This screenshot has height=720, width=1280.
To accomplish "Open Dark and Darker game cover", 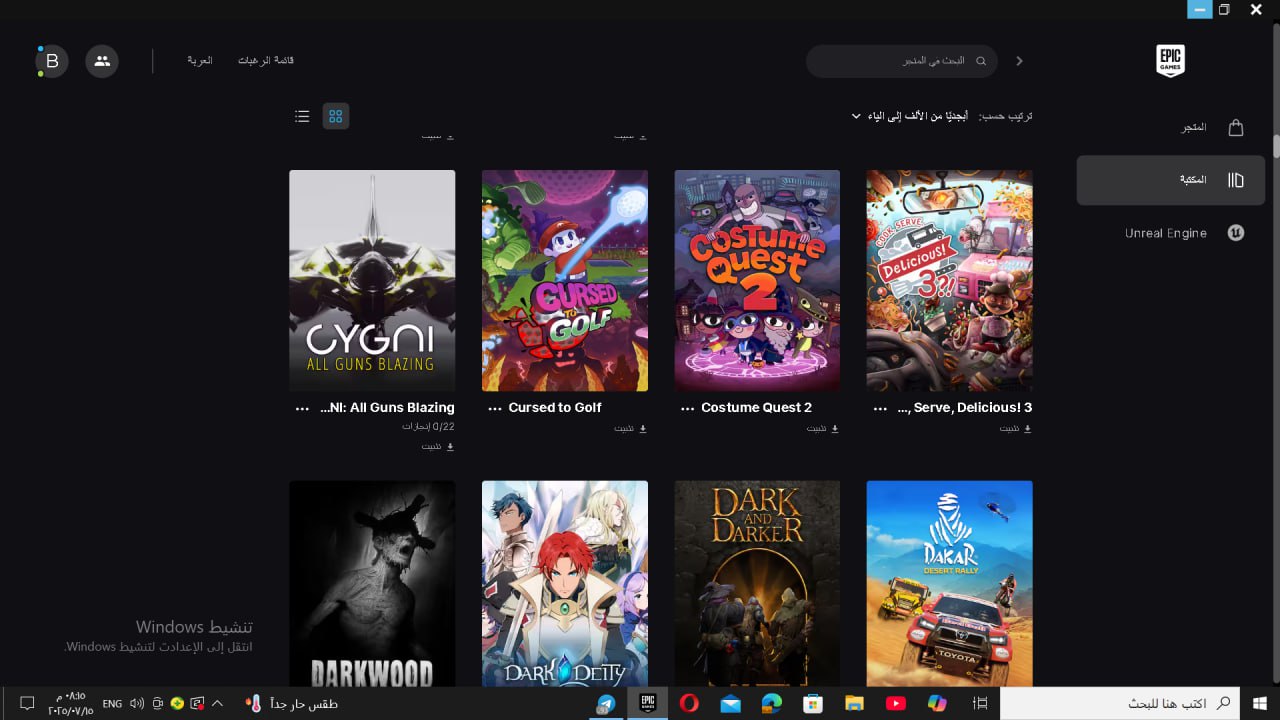I will click(x=757, y=583).
